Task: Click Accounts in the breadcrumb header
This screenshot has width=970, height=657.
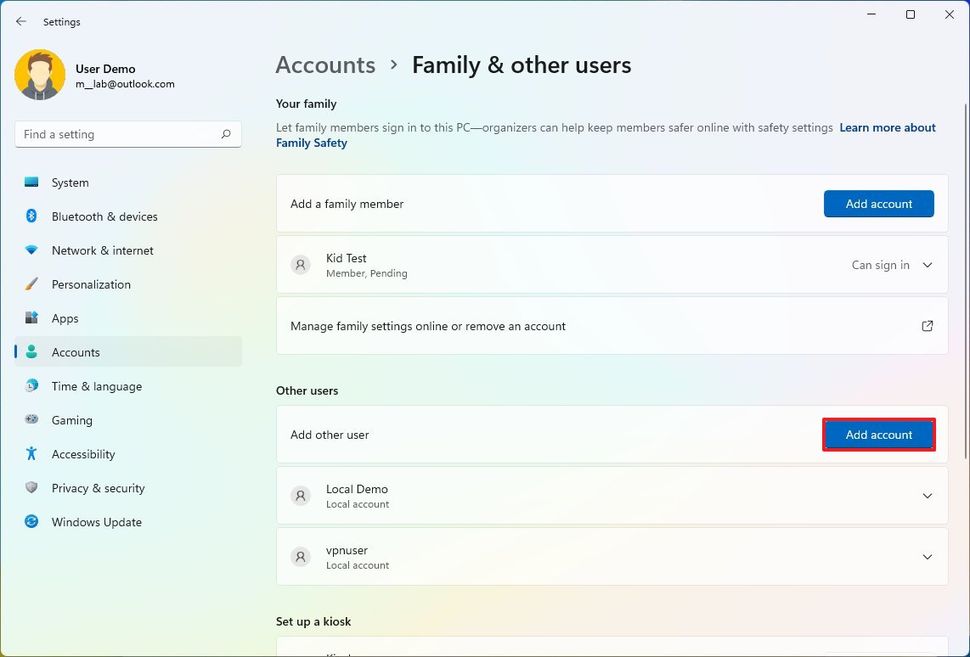Action: (325, 65)
